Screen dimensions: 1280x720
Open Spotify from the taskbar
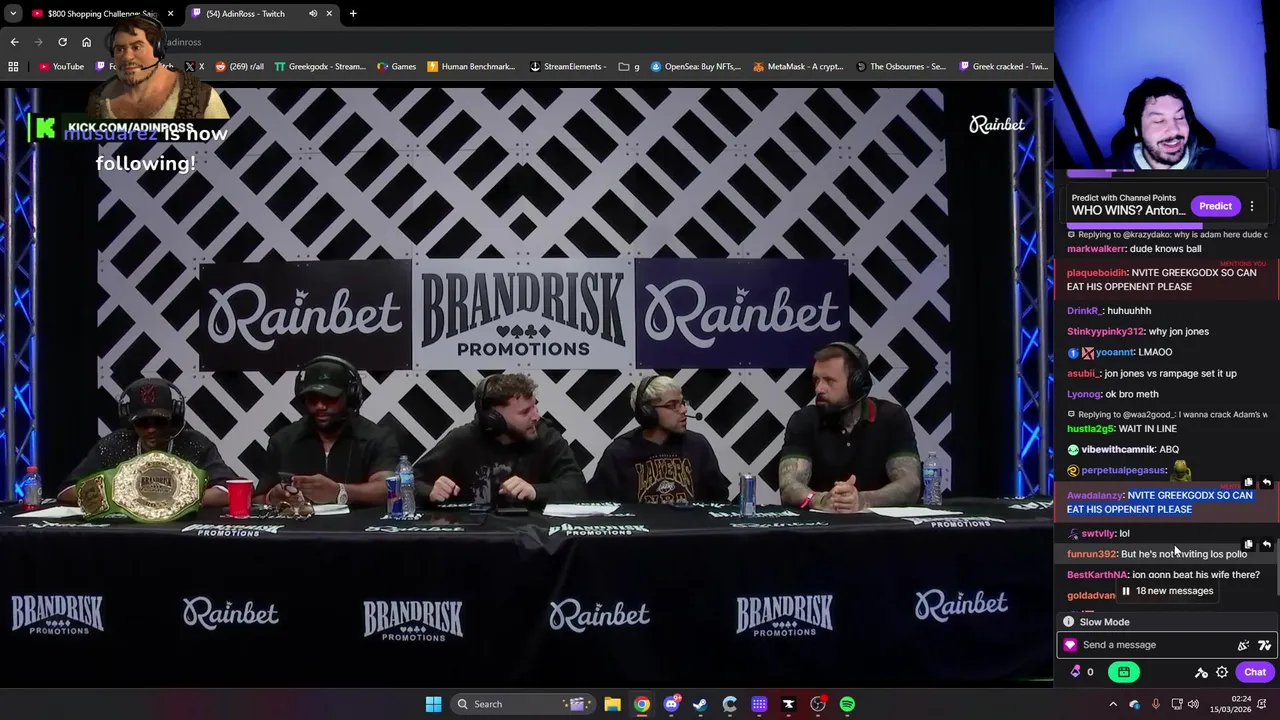click(847, 704)
